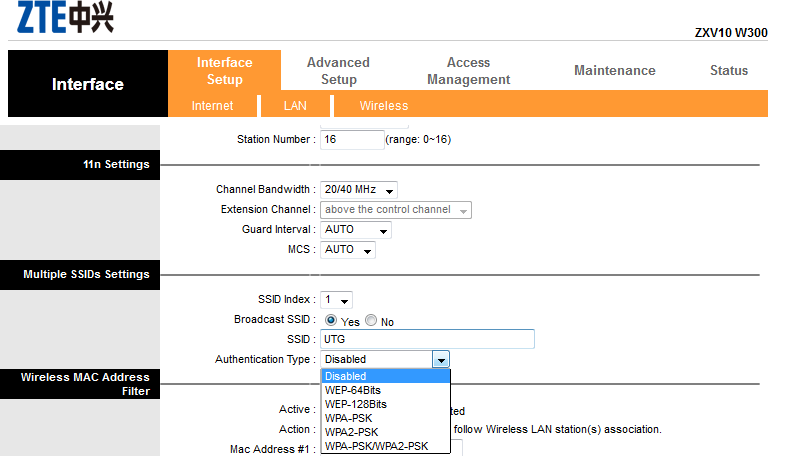Choose WPA2-PSK from the authentication list
805x456 pixels.
tap(351, 432)
